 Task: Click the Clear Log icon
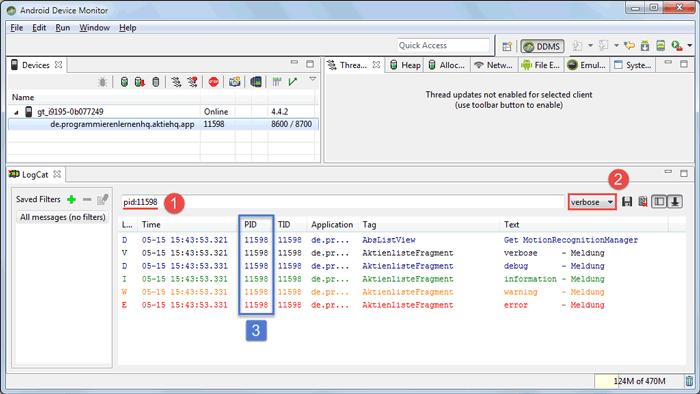(x=643, y=202)
